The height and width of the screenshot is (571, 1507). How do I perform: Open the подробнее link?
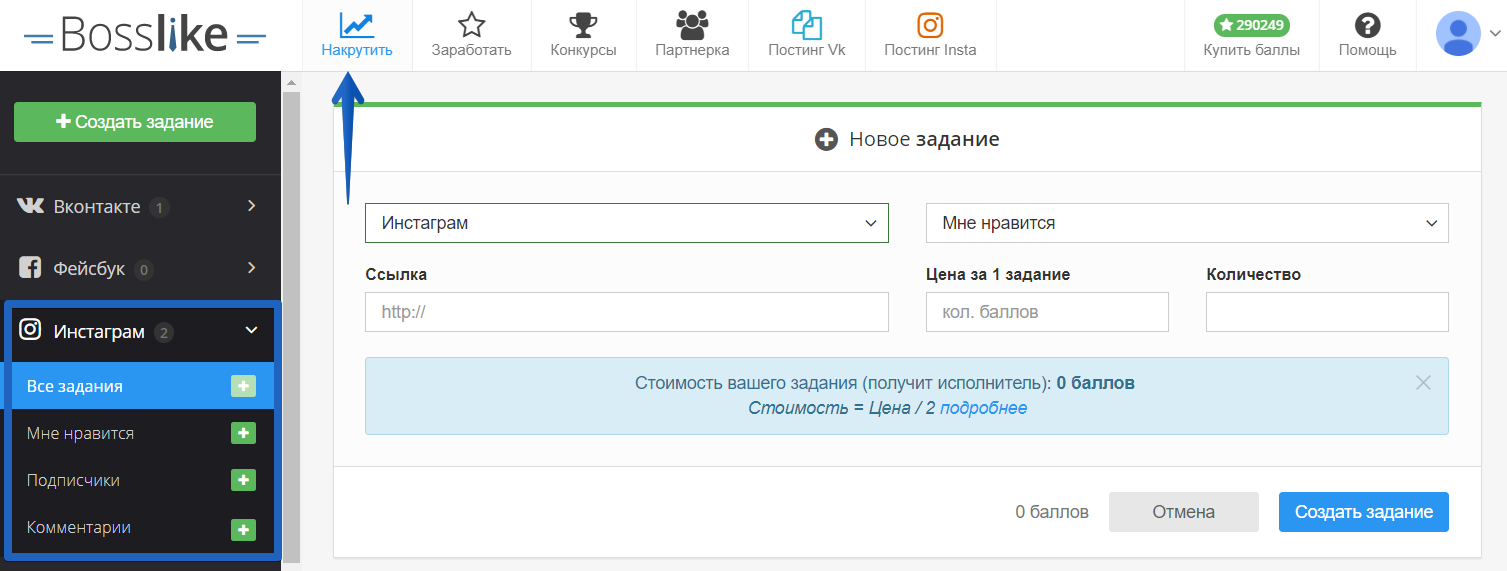[x=983, y=408]
